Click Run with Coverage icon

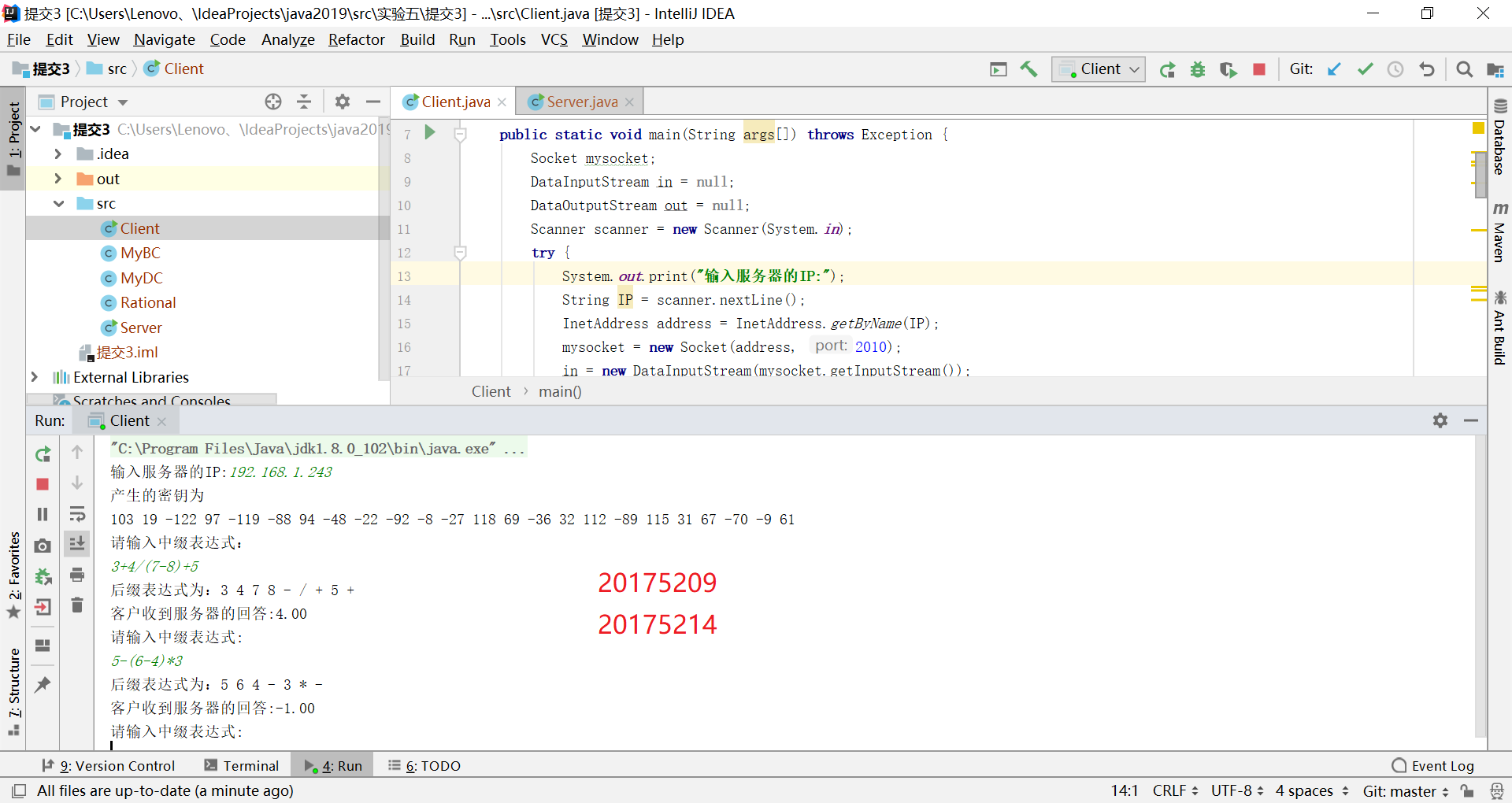tap(1228, 69)
